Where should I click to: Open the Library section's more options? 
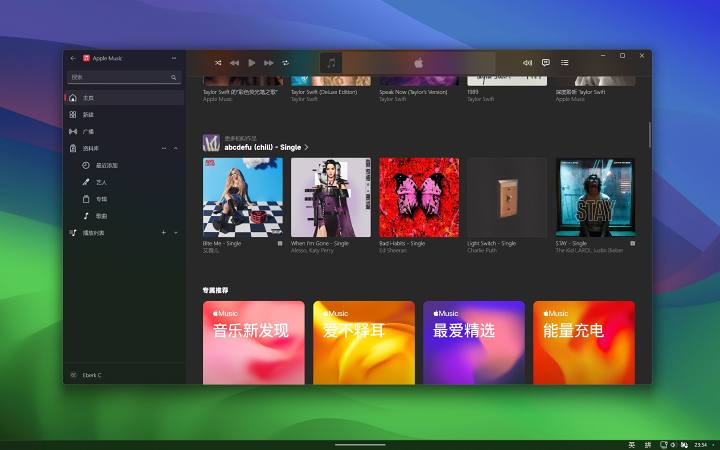164,148
